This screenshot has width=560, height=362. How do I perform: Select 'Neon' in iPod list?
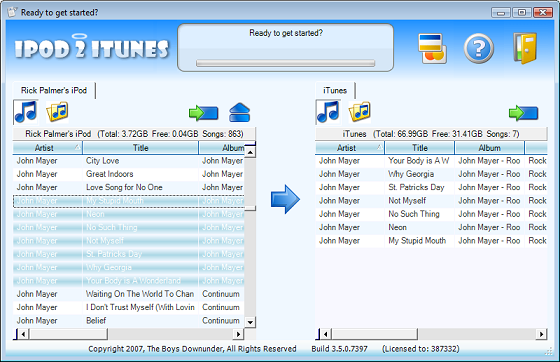129,214
